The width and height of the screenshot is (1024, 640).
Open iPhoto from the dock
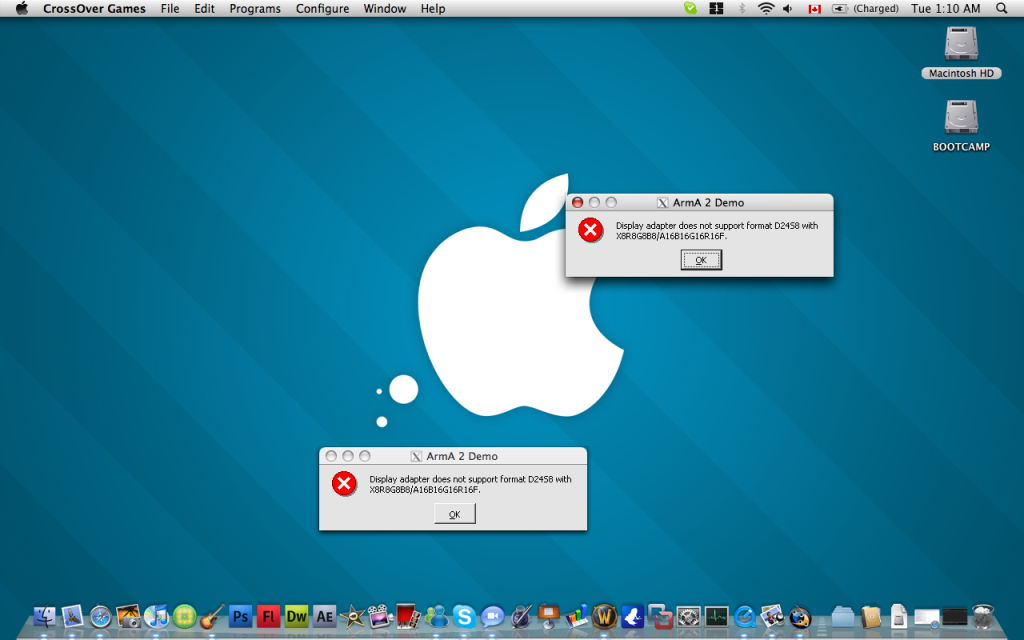tap(129, 616)
